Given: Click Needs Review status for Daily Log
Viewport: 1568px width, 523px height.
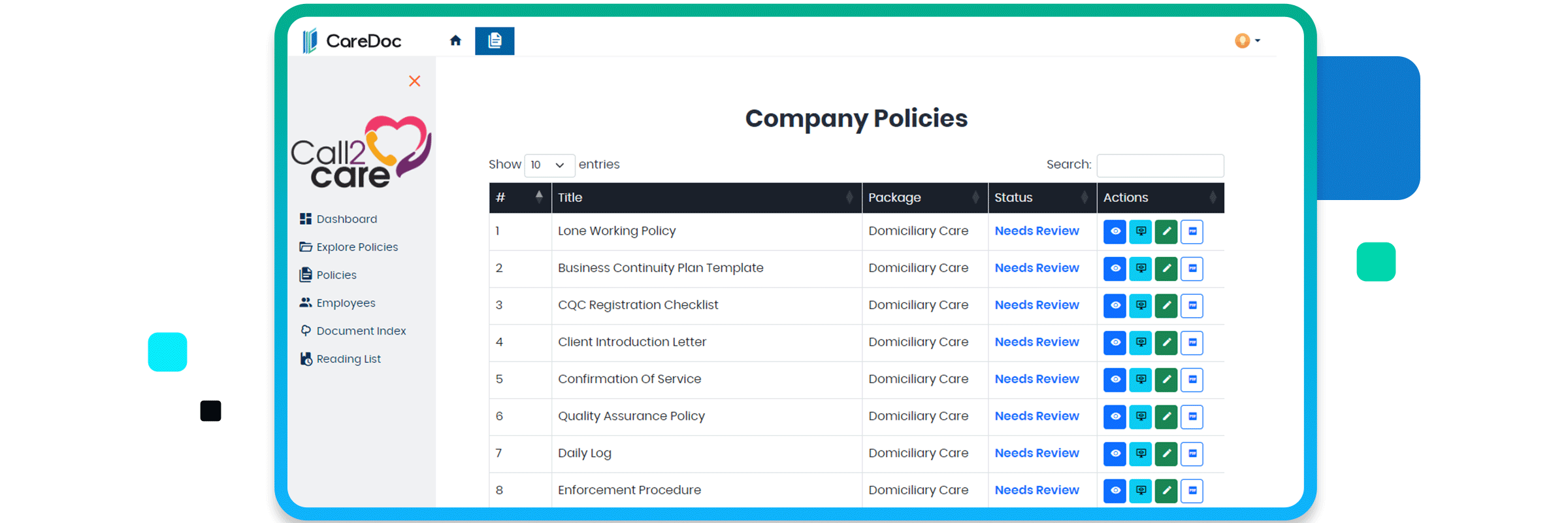Looking at the screenshot, I should pyautogui.click(x=1037, y=453).
